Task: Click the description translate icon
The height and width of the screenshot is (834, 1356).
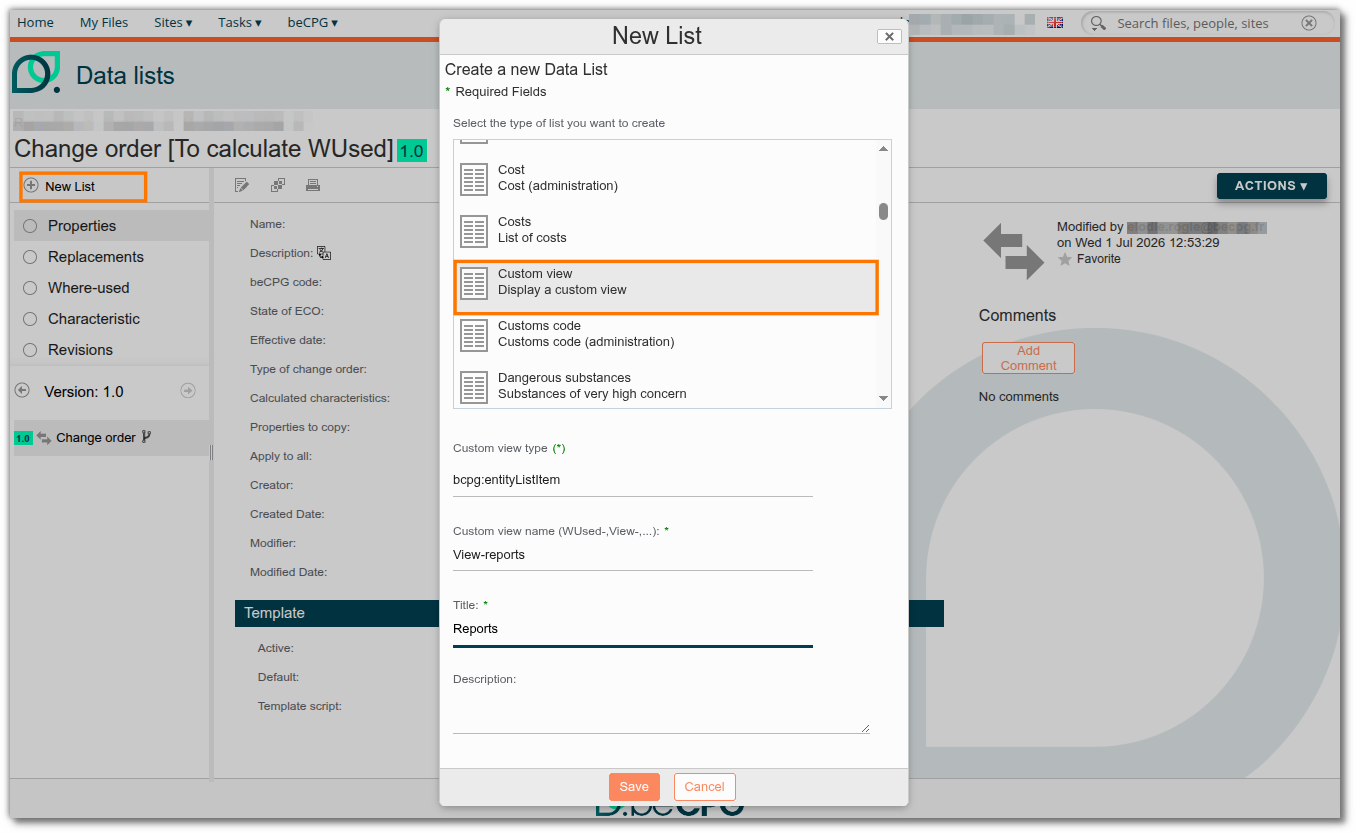Action: coord(324,253)
